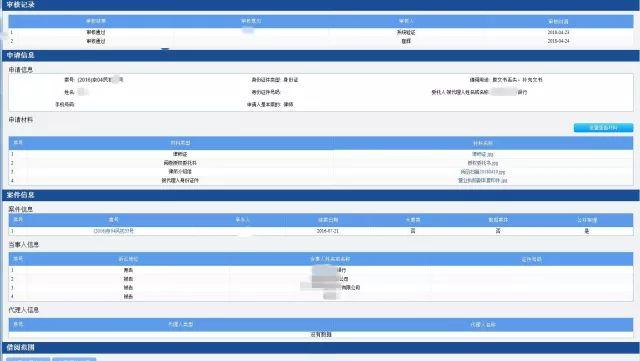Click the 立案日期 column header
Image resolution: width=640 pixels, height=361 pixels.
coord(328,220)
